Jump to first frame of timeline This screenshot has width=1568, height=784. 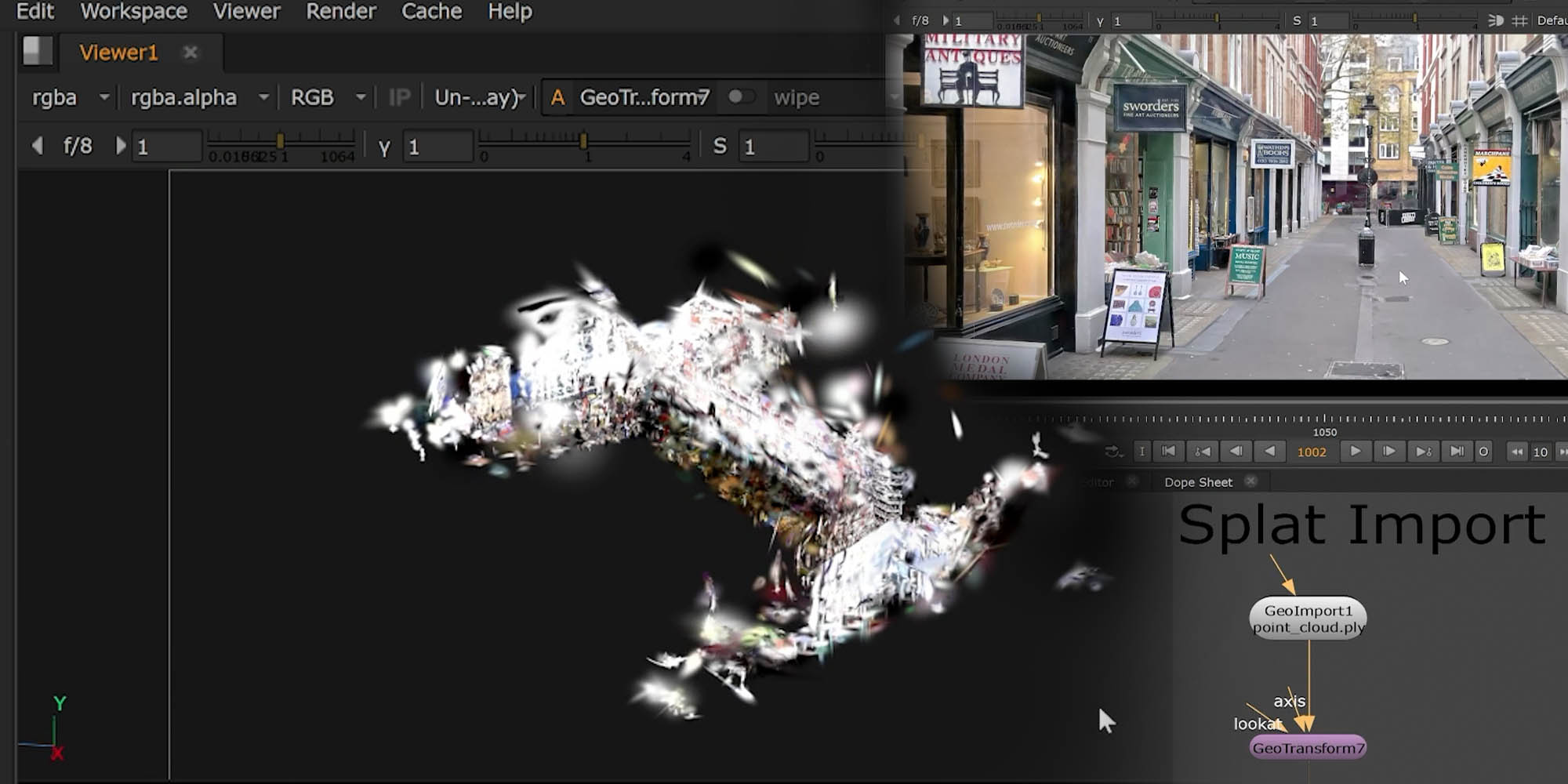pos(1168,451)
